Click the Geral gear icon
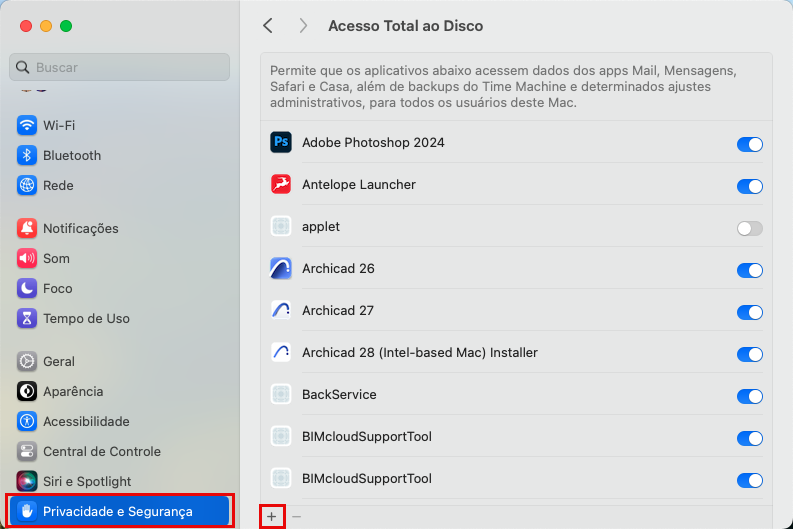793x530 pixels. click(27, 361)
